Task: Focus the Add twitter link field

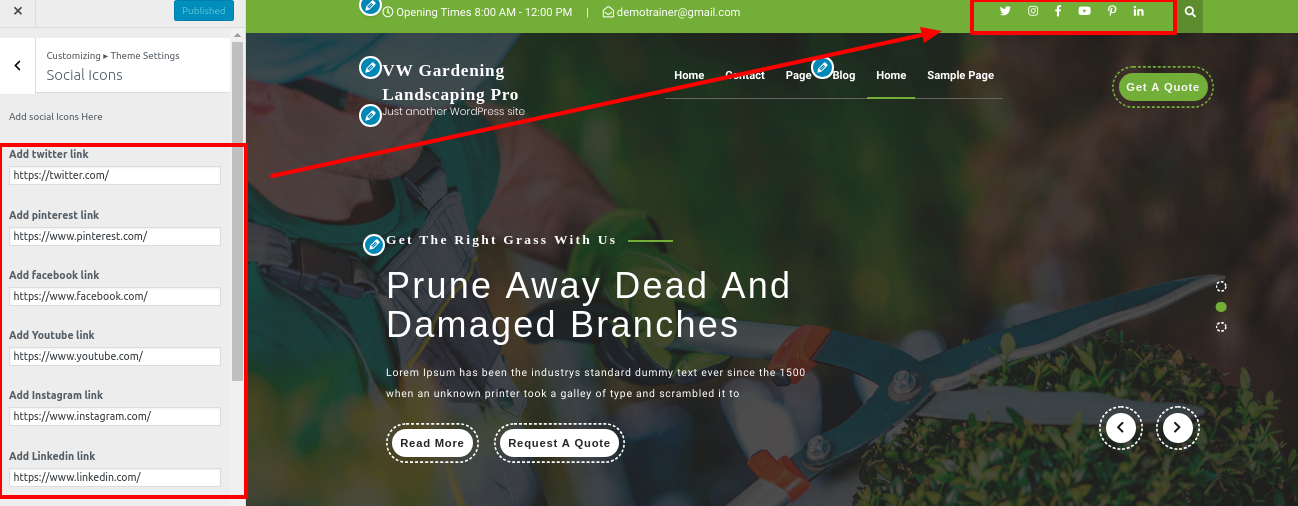Action: (115, 175)
